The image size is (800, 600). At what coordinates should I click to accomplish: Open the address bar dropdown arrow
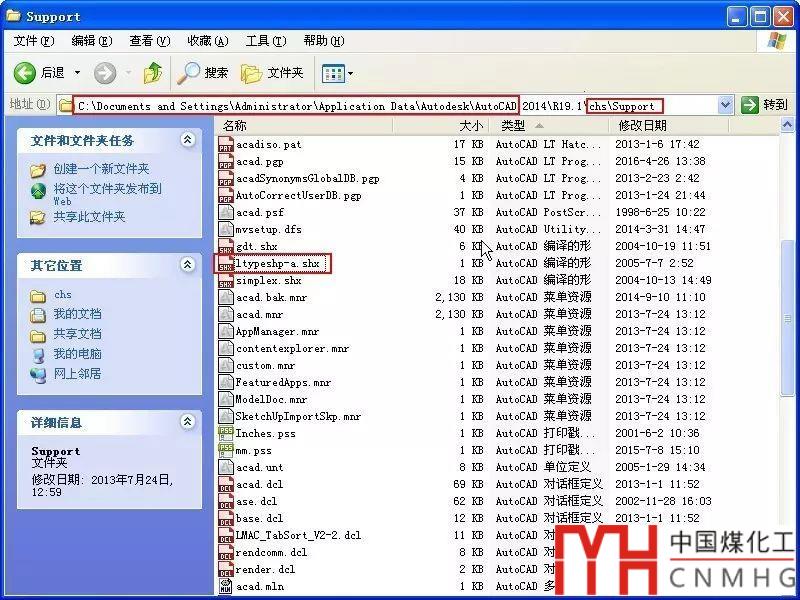coord(725,105)
